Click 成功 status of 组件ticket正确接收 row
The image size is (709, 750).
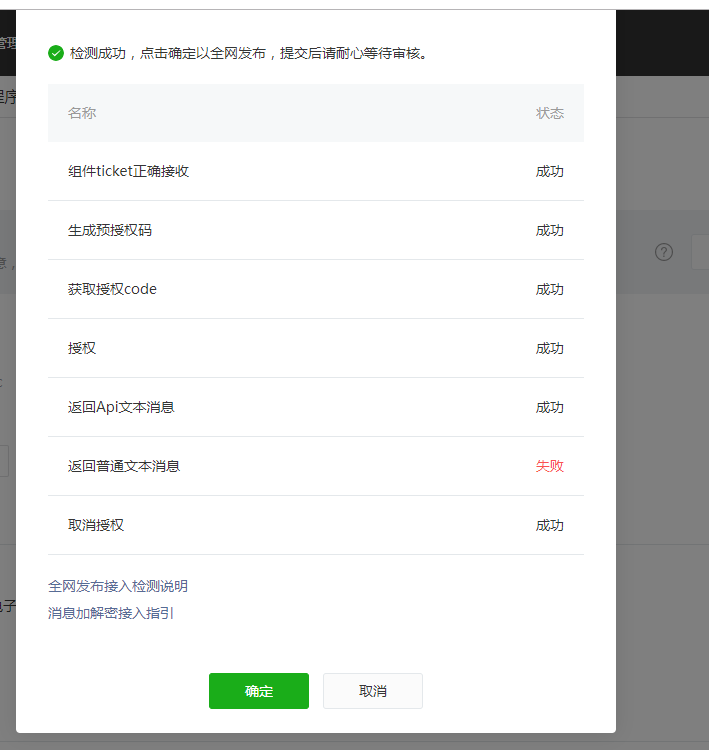(x=549, y=171)
